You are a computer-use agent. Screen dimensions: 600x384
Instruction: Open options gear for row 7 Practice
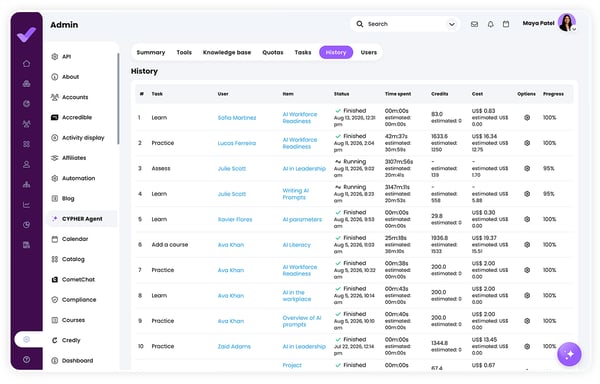coord(527,270)
